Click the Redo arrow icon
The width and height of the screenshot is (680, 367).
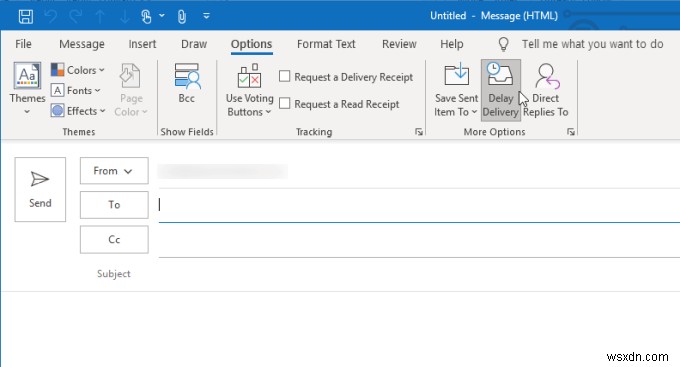pos(75,16)
